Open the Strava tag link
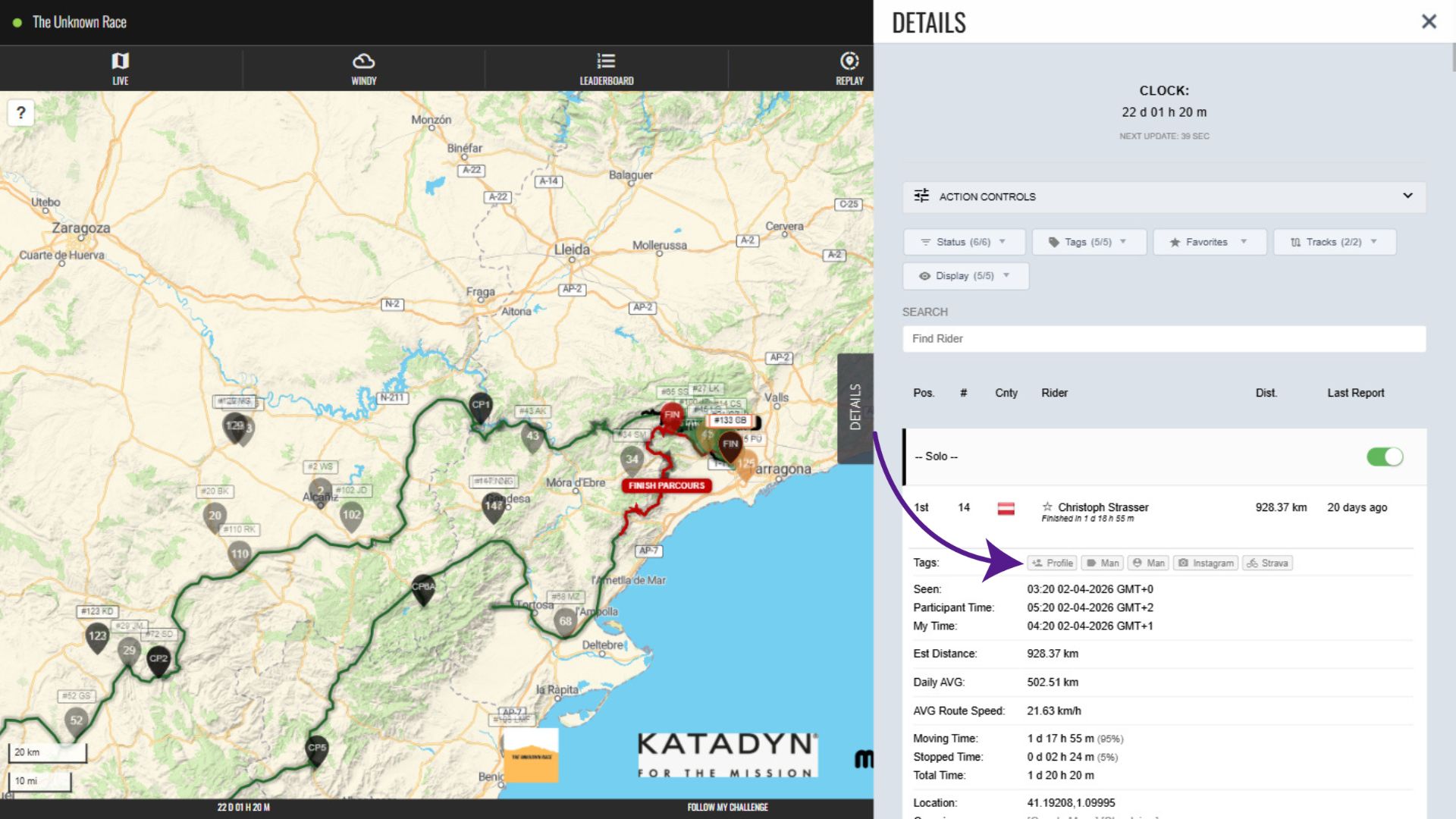 click(x=1267, y=563)
